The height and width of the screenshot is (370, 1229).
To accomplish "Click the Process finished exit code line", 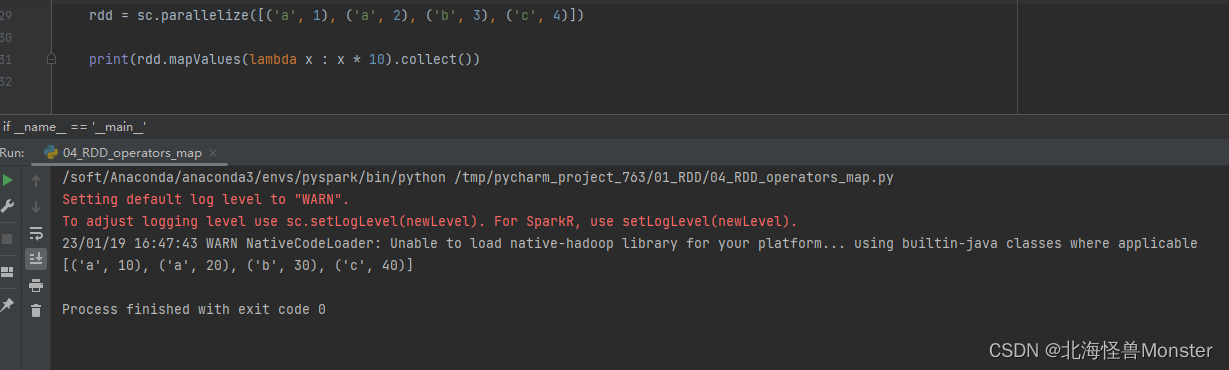I will coord(194,310).
